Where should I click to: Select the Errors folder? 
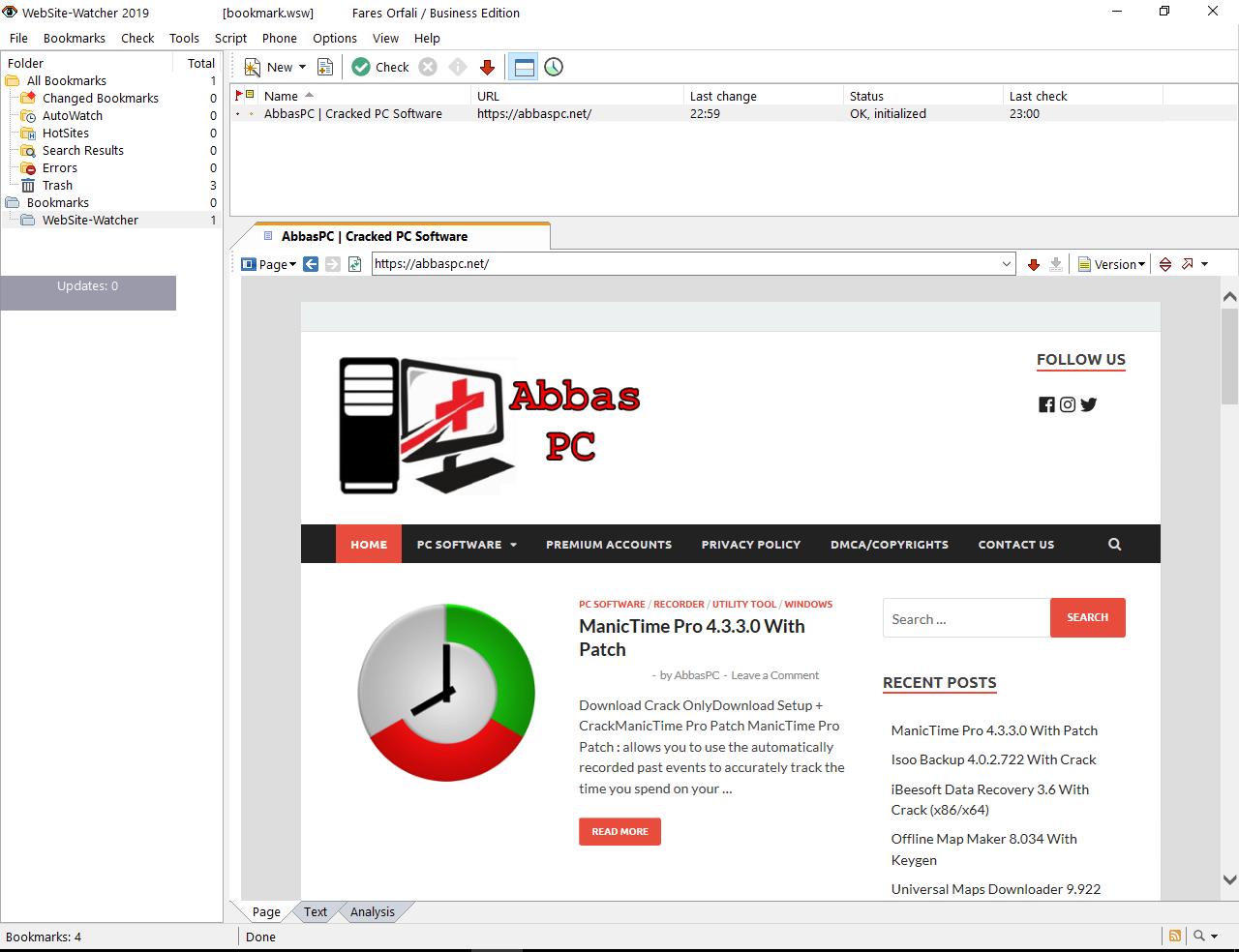pyautogui.click(x=60, y=167)
